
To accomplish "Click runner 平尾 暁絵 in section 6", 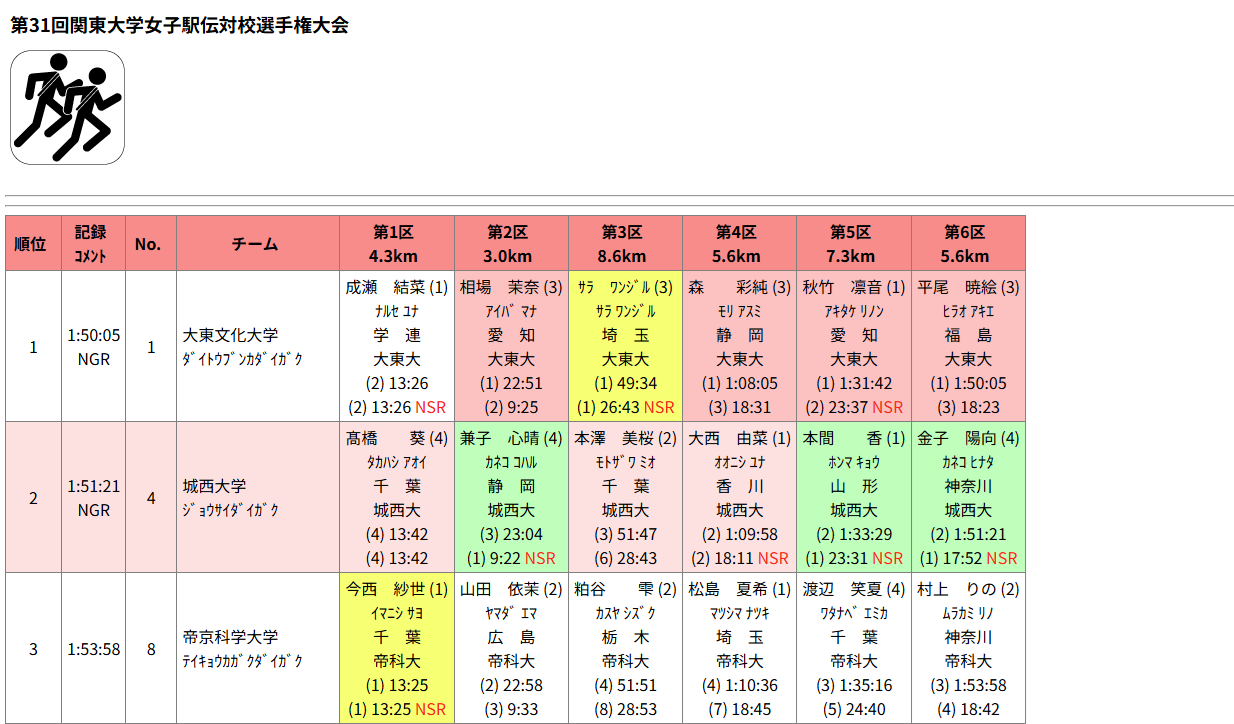I will pyautogui.click(x=967, y=346).
